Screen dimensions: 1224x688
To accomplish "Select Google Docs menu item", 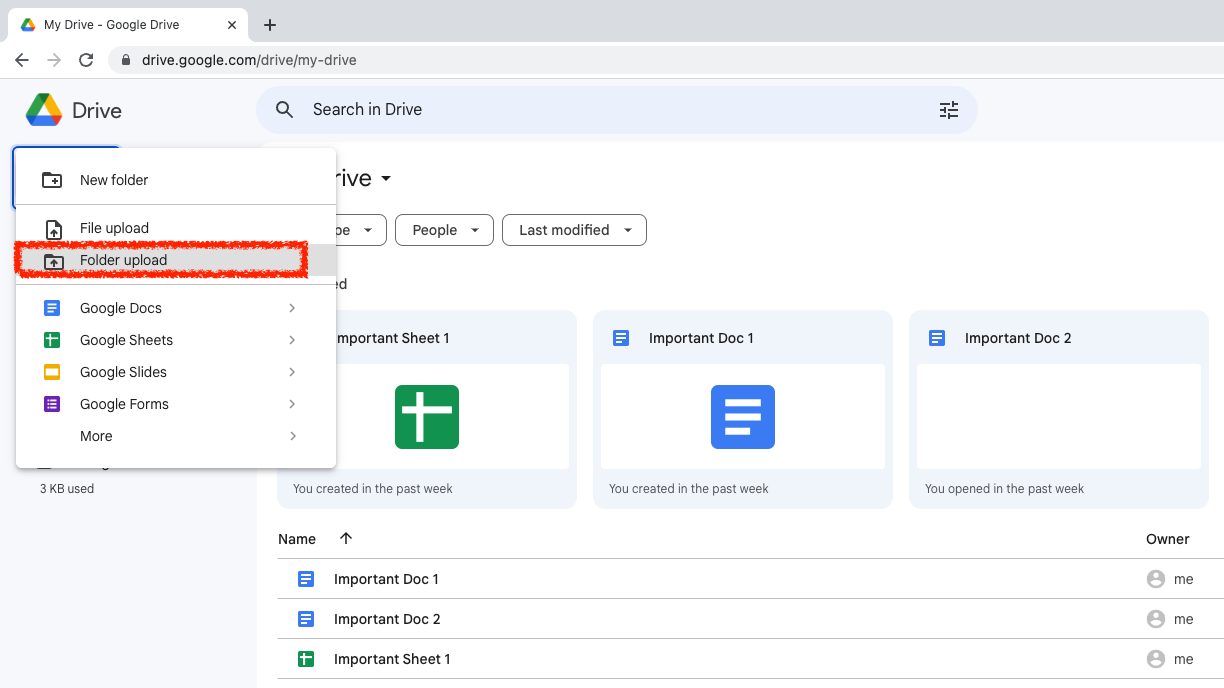I will click(176, 308).
